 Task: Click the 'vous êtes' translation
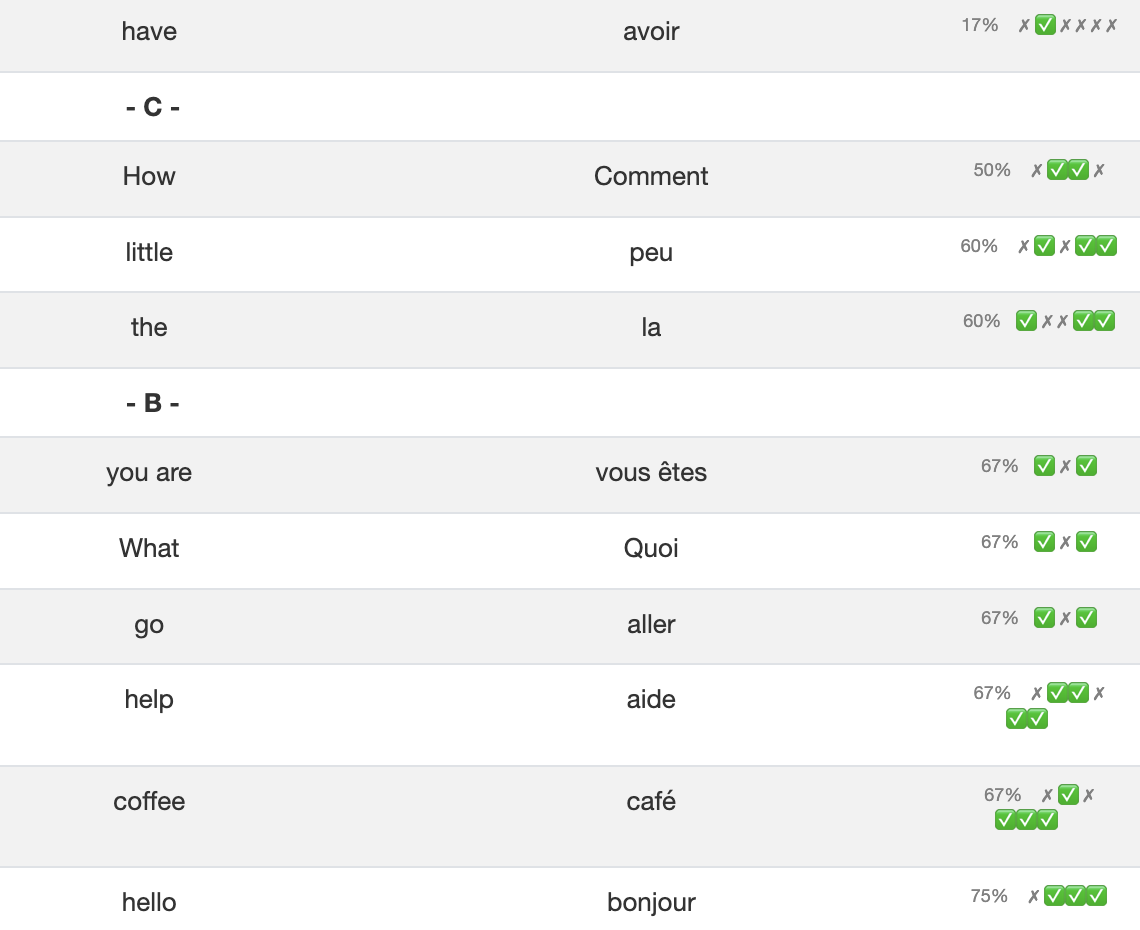pyautogui.click(x=651, y=472)
